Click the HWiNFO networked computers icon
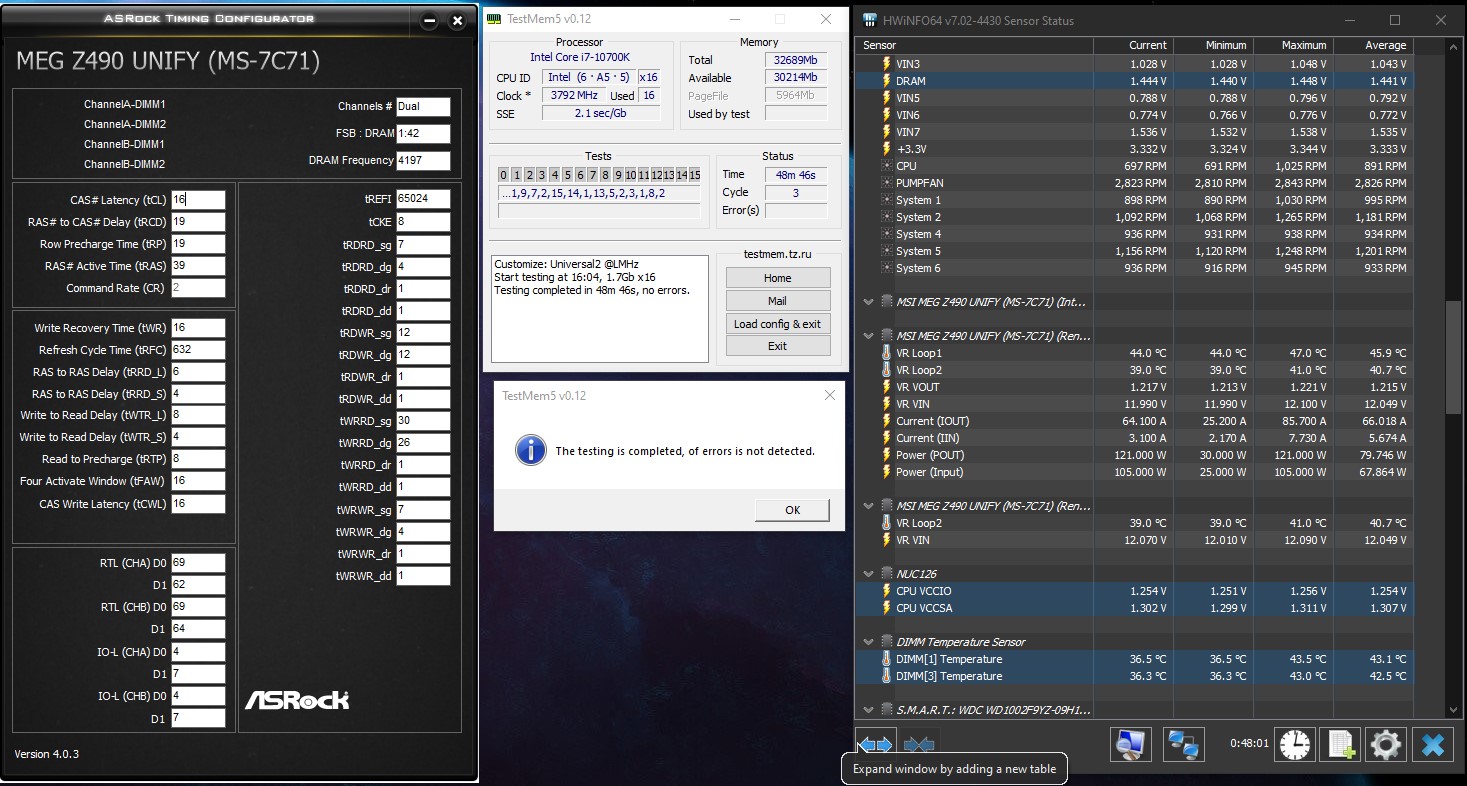Image resolution: width=1467 pixels, height=786 pixels. [x=1184, y=744]
